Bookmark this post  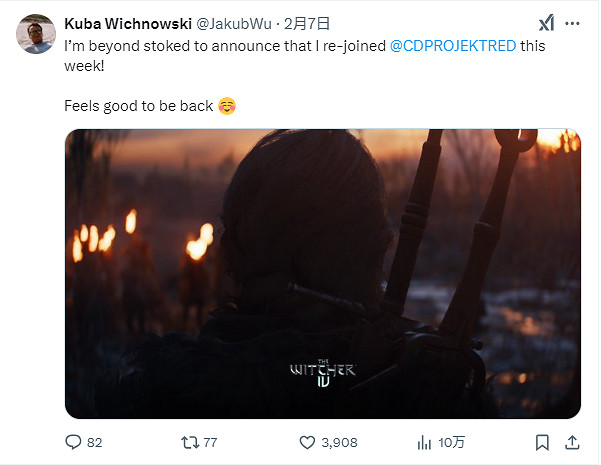[543, 441]
